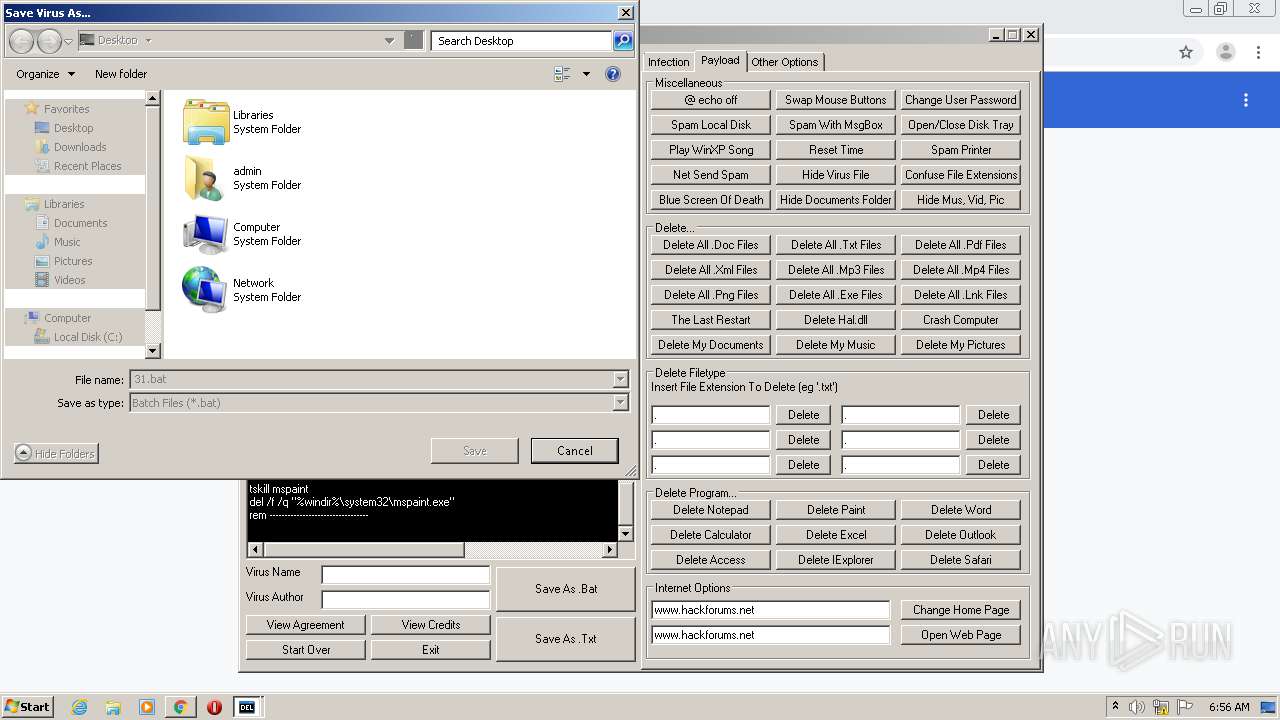
Task: Click the Reset Time button
Action: 836,150
